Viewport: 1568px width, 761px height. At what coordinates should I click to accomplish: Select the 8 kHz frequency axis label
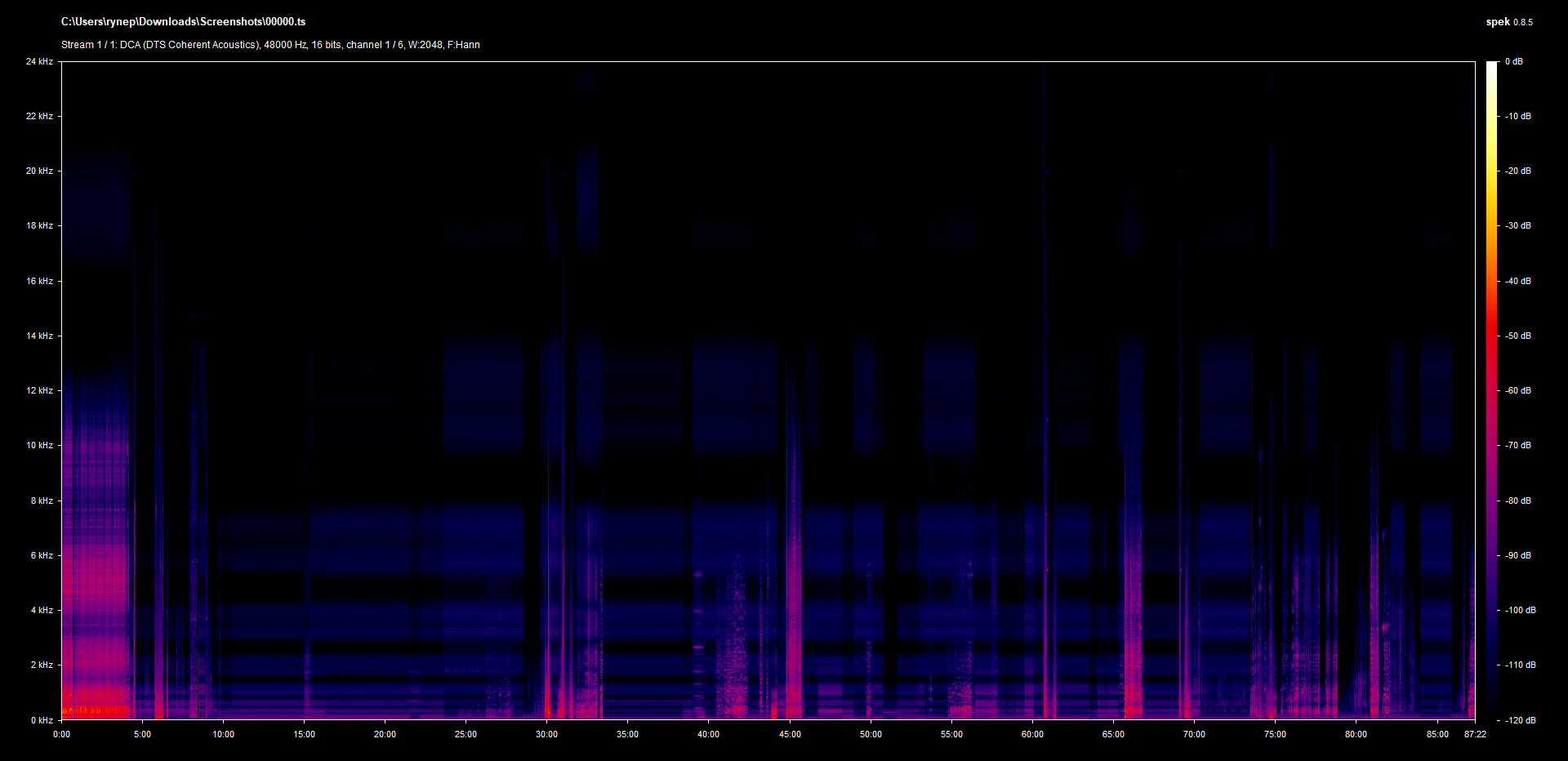42,501
